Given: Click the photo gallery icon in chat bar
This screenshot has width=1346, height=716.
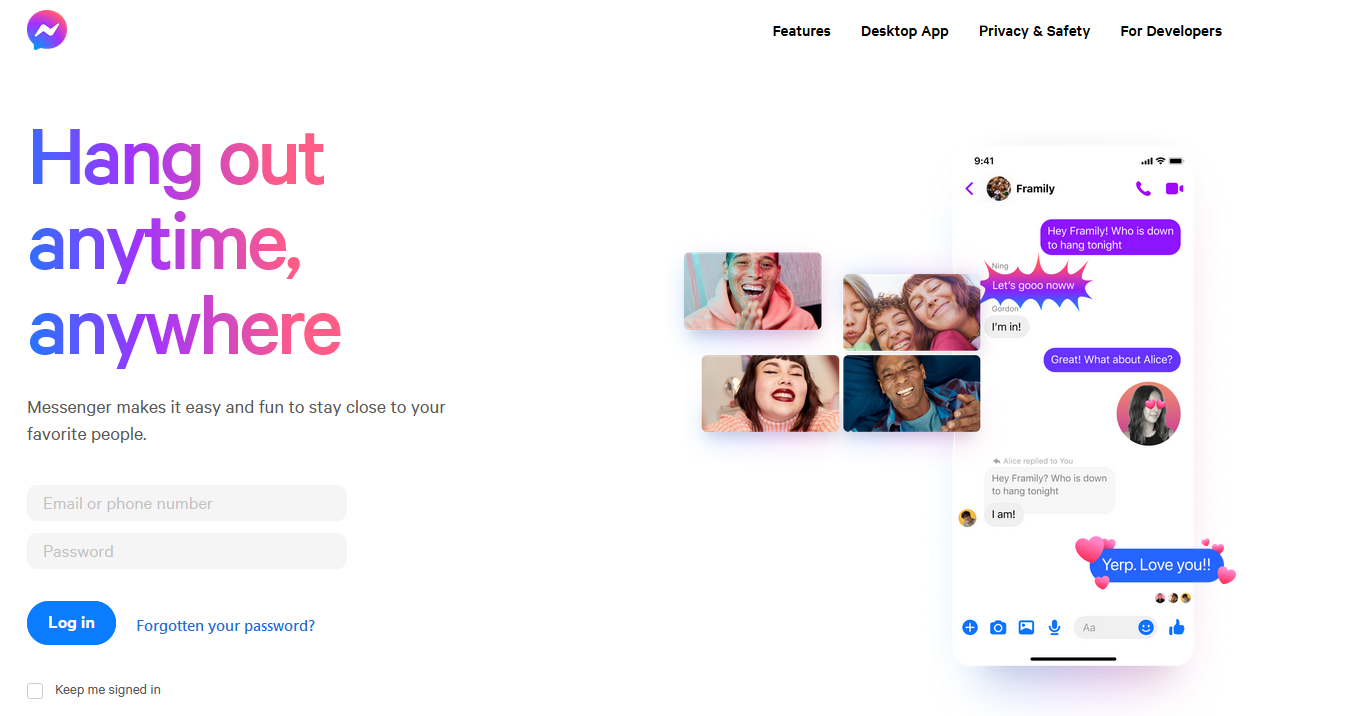Looking at the screenshot, I should [x=1026, y=627].
